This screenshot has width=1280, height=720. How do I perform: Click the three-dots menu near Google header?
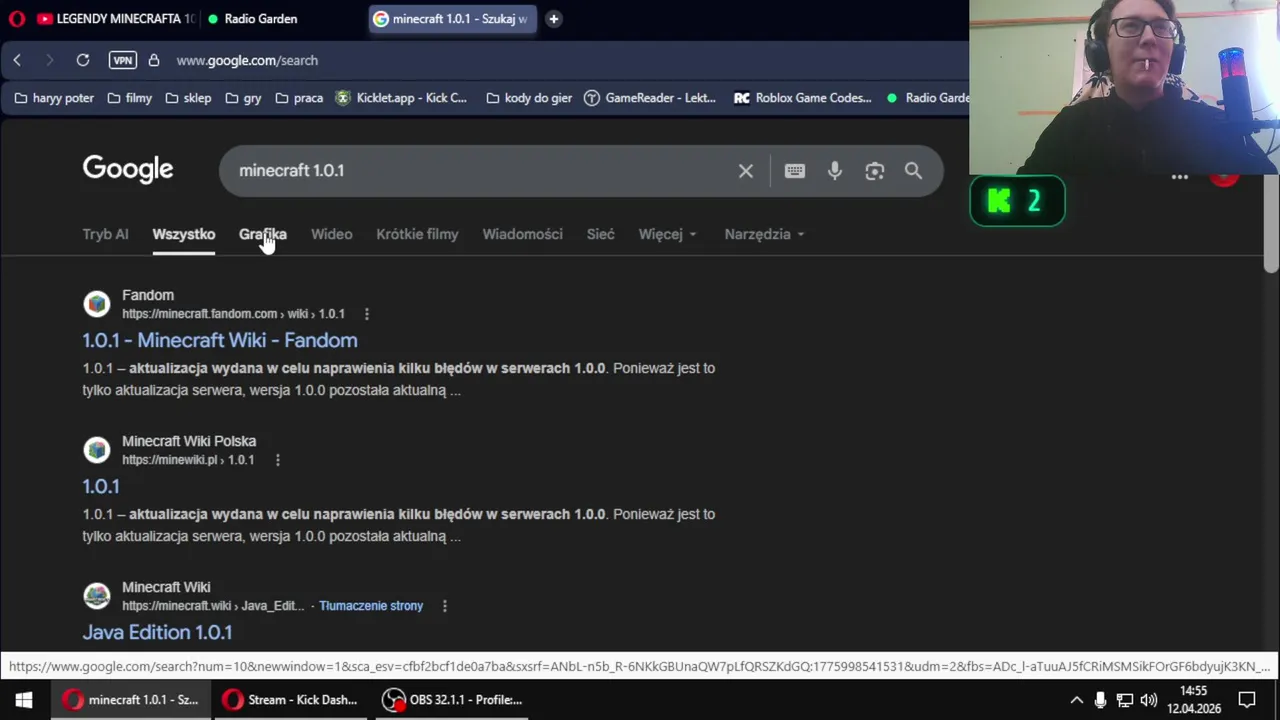pos(1180,177)
